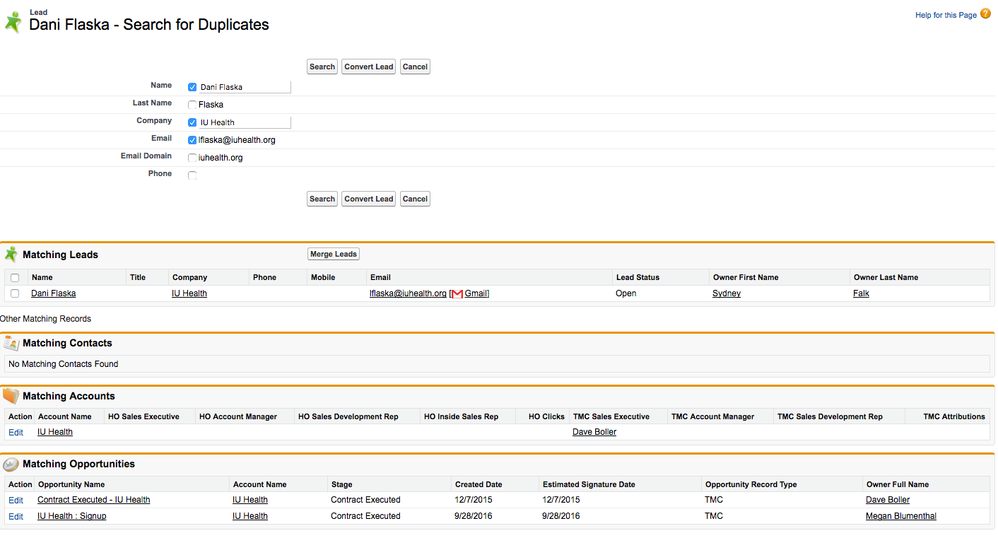Open owner Dave Boller link in Opportunities
The width and height of the screenshot is (998, 548).
888,500
